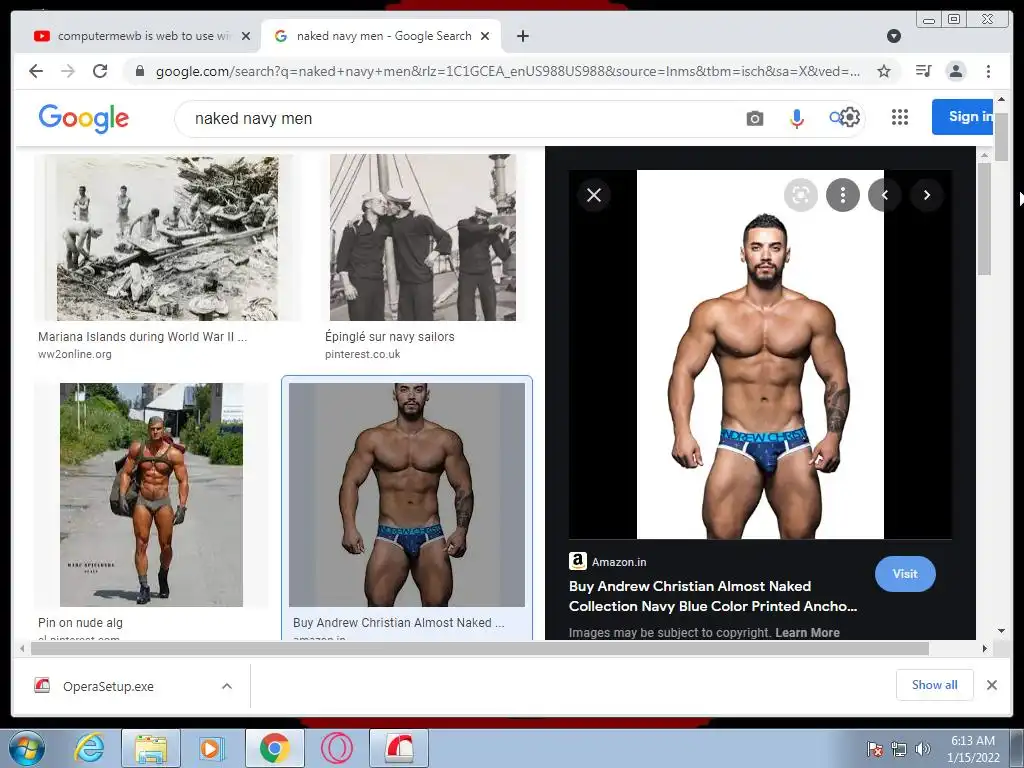Click the browser forward arrow
The height and width of the screenshot is (768, 1024).
point(68,71)
